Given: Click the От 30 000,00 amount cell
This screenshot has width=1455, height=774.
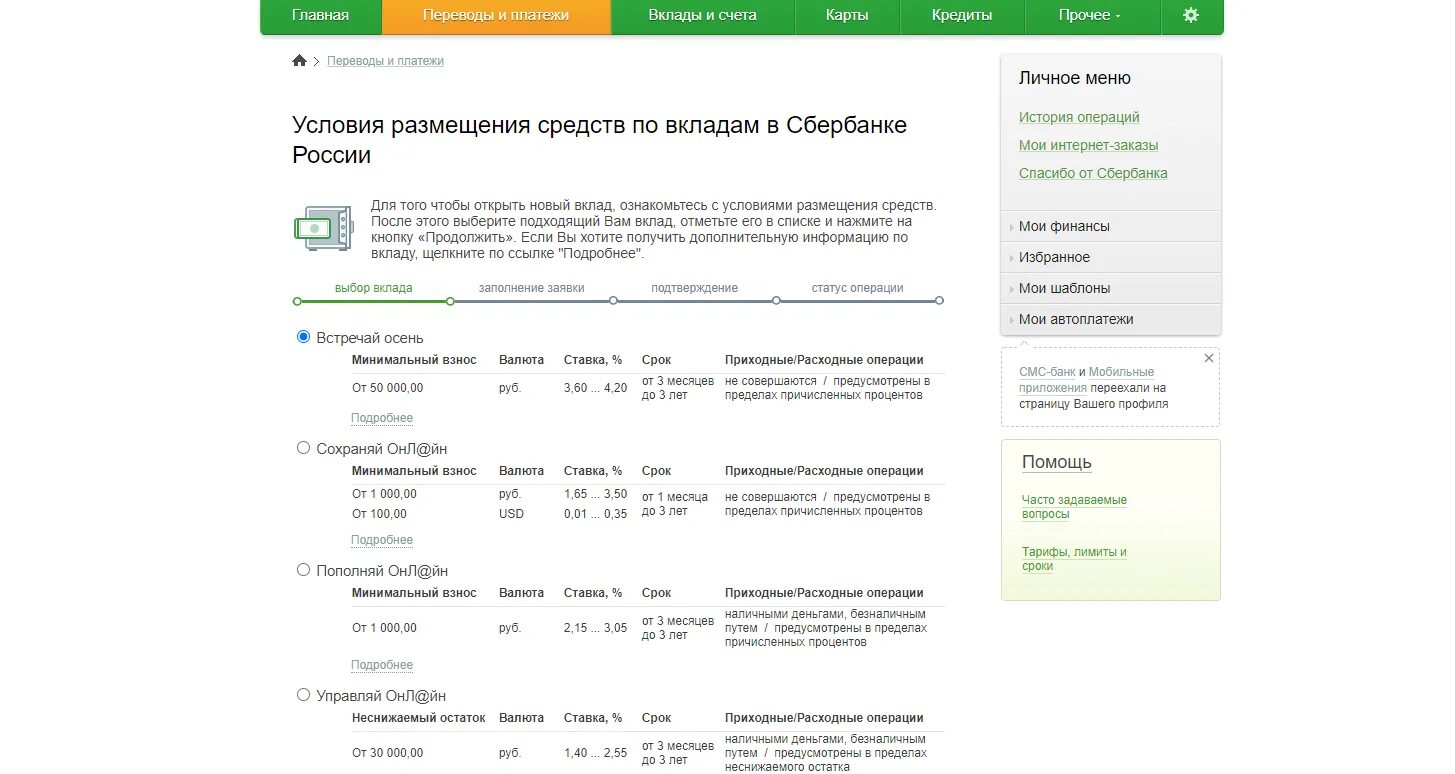Looking at the screenshot, I should (x=387, y=753).
